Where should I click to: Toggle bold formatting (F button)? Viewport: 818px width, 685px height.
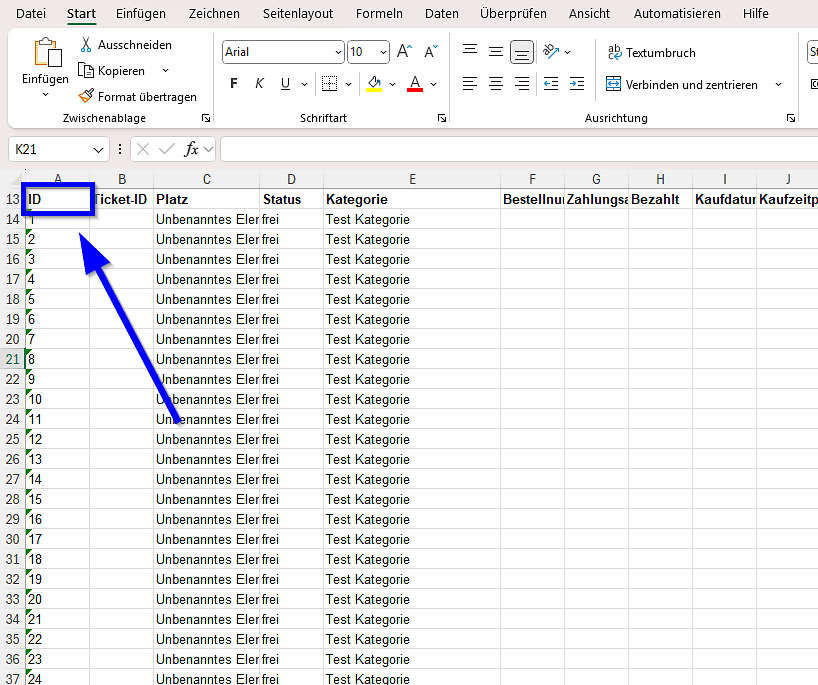(x=234, y=84)
